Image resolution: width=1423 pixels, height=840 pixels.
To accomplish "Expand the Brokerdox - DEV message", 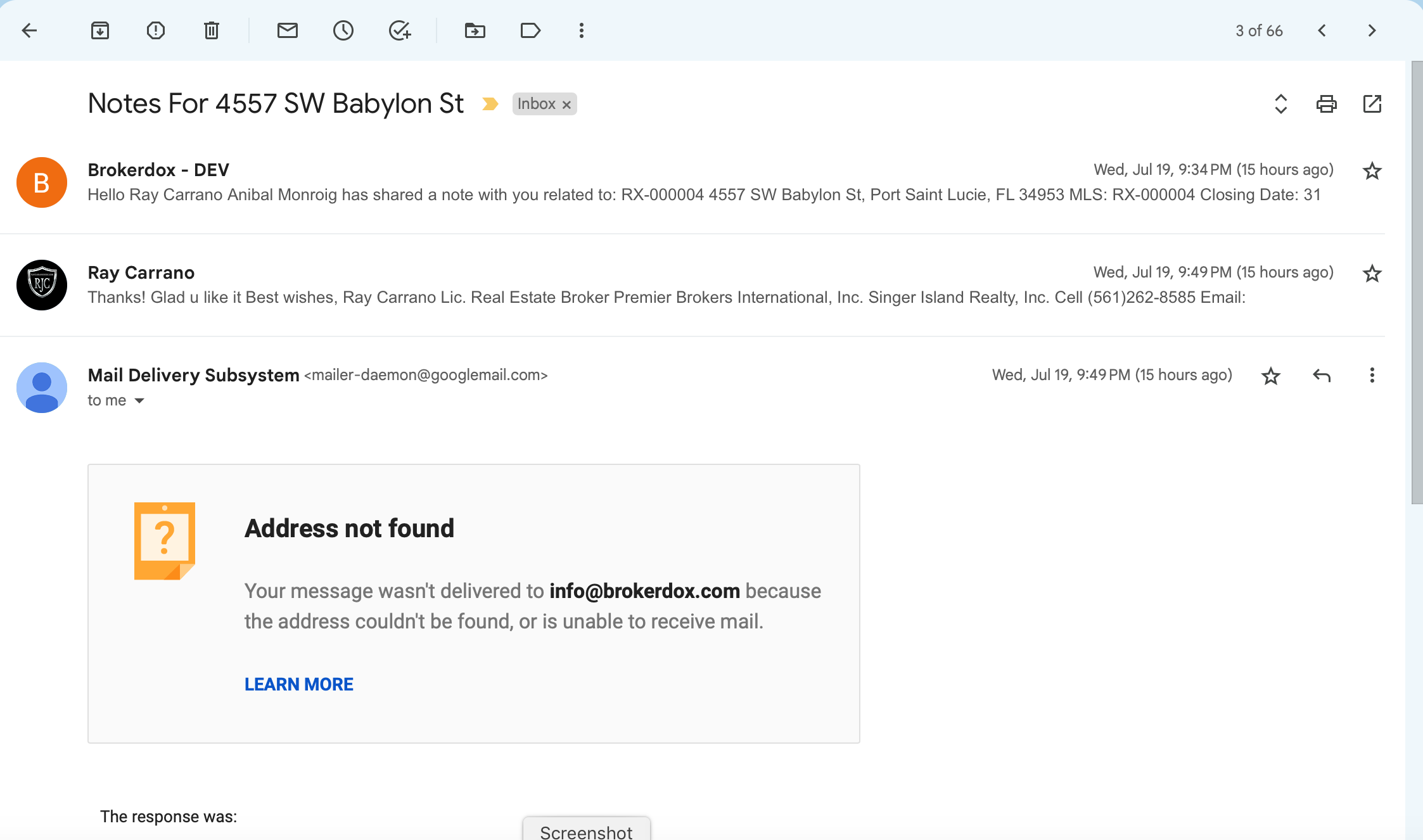I will [692, 182].
